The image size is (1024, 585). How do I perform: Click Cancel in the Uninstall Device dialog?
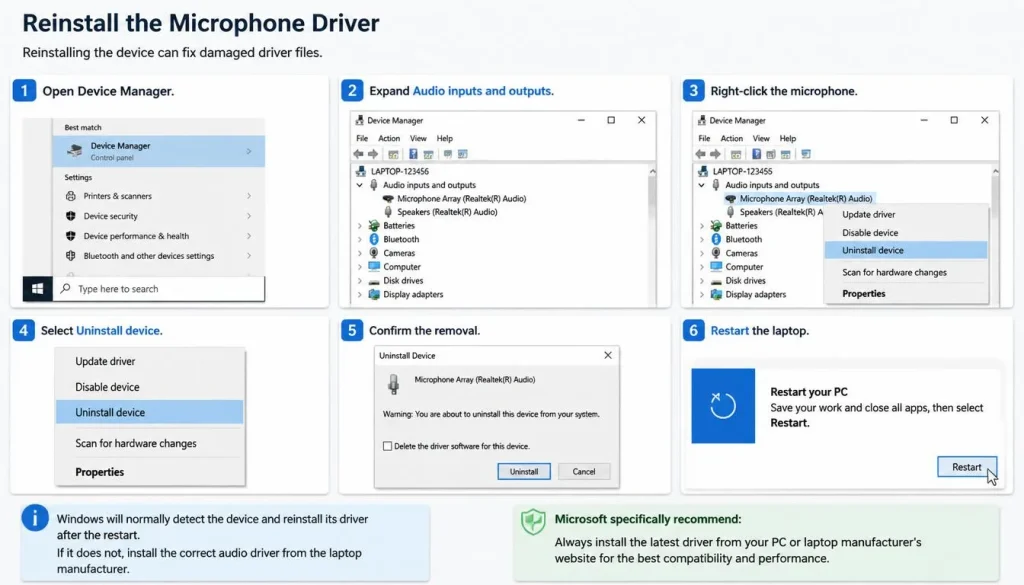[584, 471]
